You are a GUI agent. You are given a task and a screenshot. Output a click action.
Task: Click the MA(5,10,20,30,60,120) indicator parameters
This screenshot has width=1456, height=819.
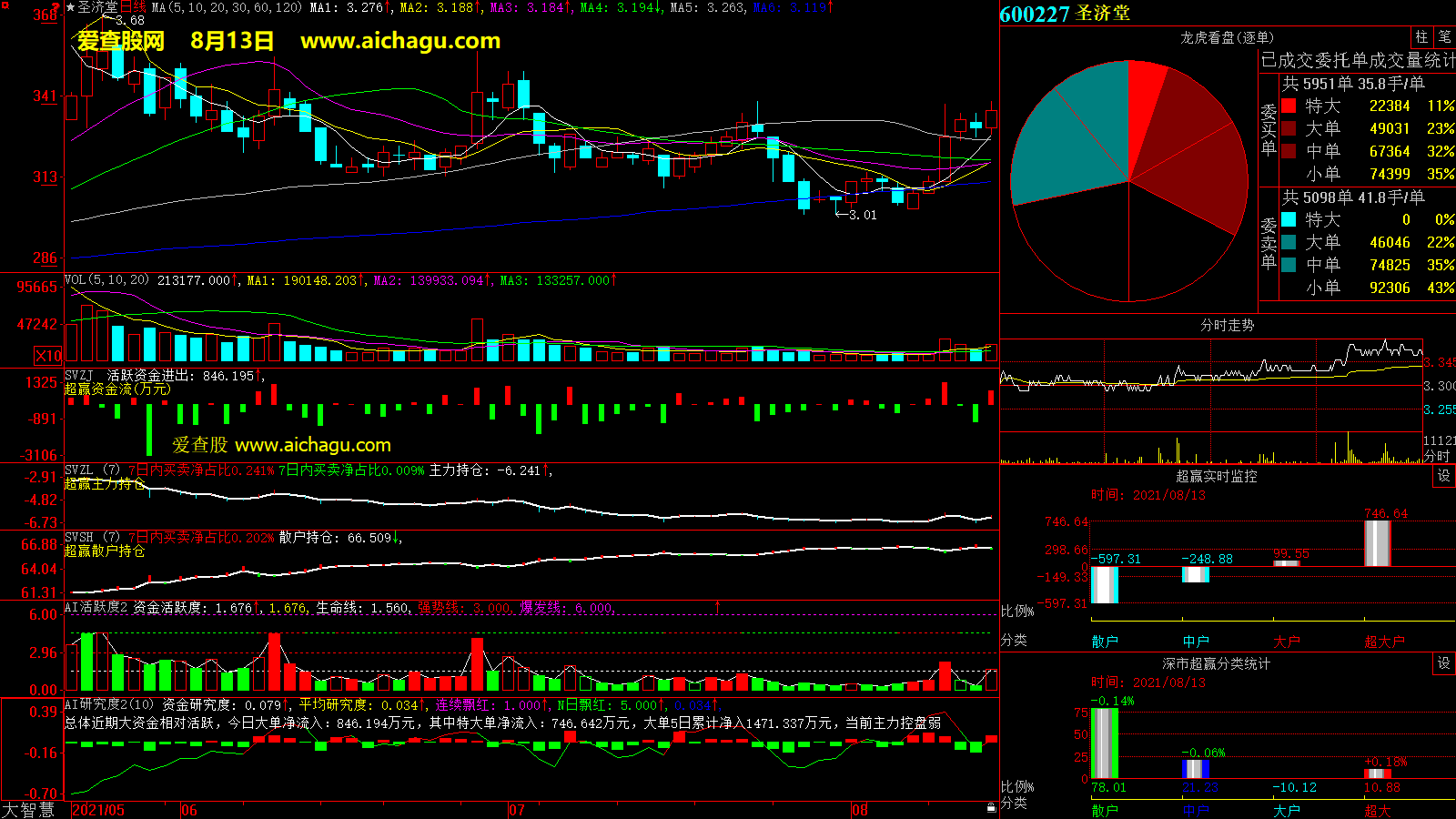pos(227,7)
